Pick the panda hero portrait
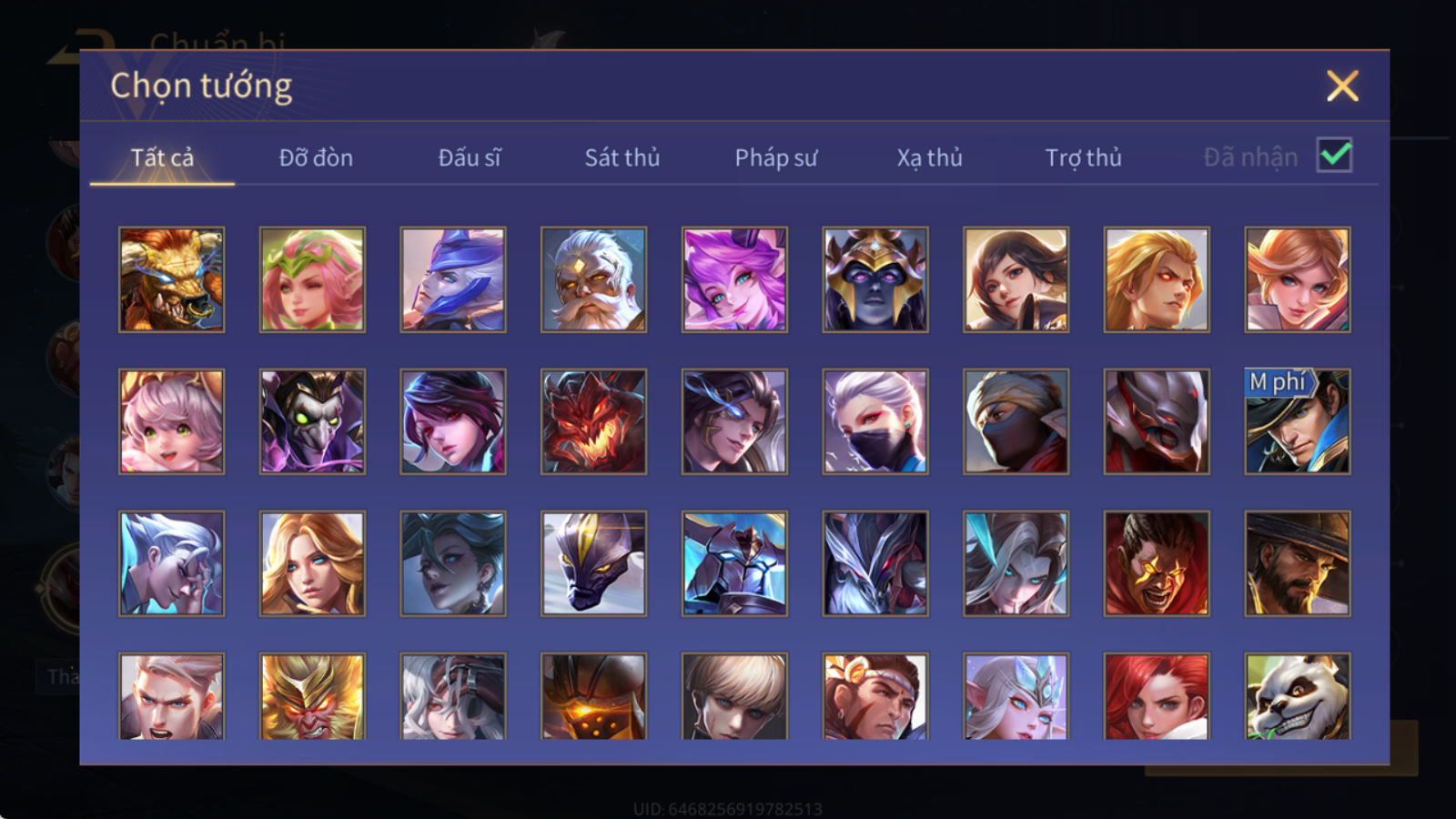Screen dimensions: 1456x819 (1298, 695)
